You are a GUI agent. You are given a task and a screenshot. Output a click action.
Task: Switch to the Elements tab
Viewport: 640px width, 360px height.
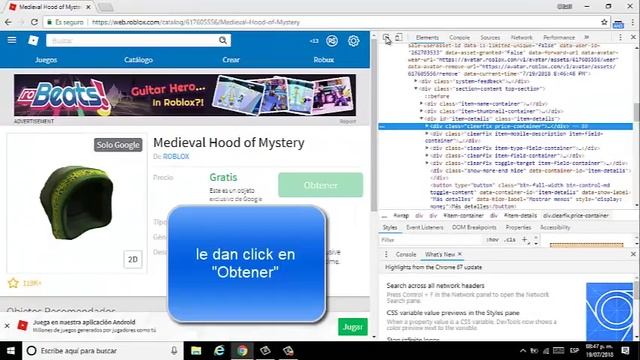coord(427,37)
